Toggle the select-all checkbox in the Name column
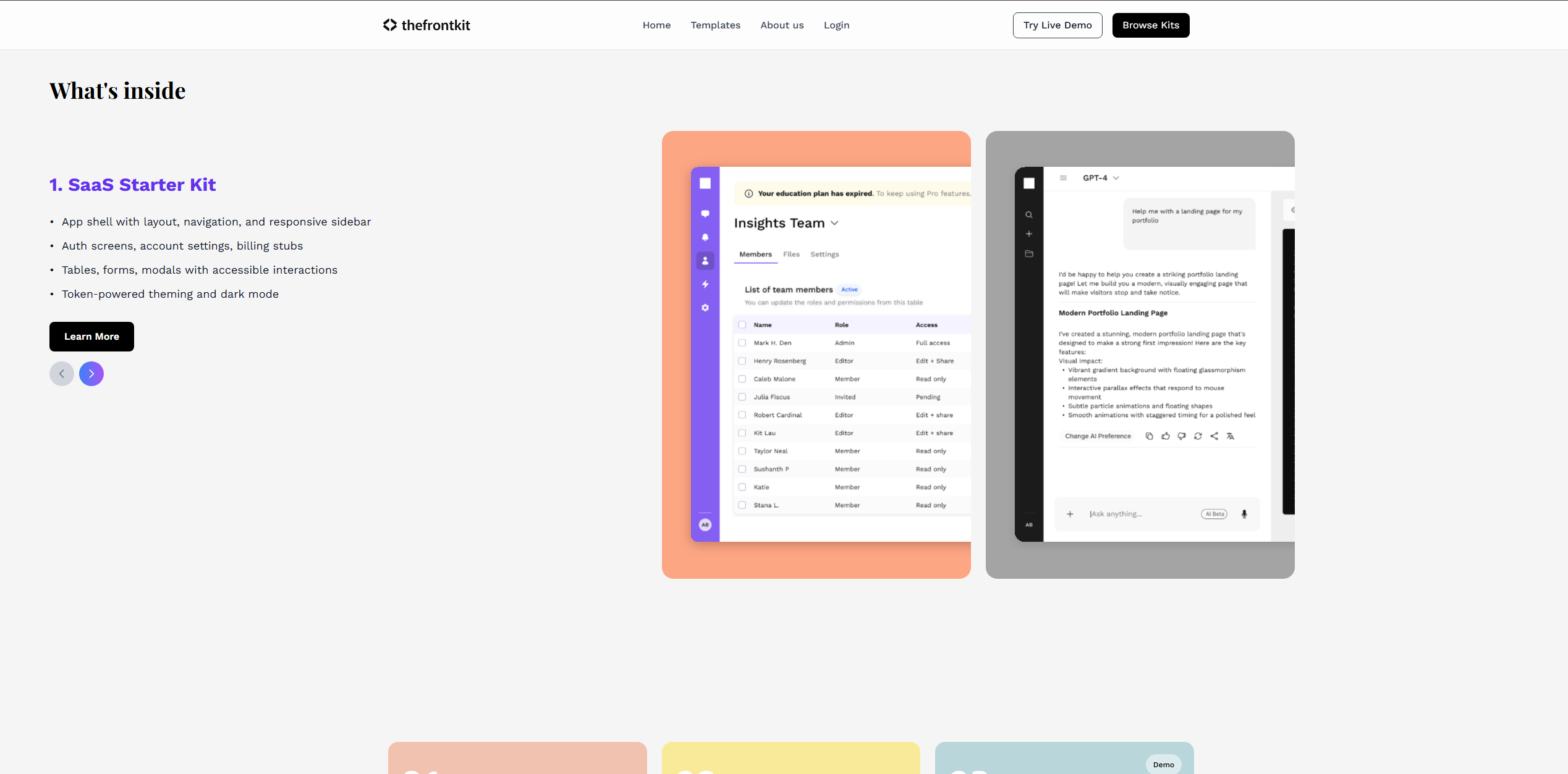Viewport: 1568px width, 774px height. tap(742, 324)
